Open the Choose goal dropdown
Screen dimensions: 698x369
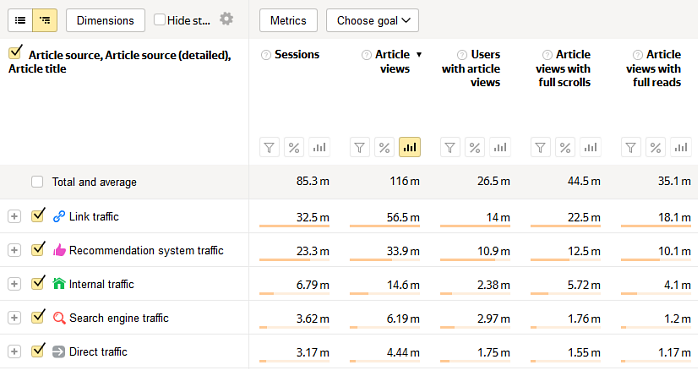coord(372,20)
